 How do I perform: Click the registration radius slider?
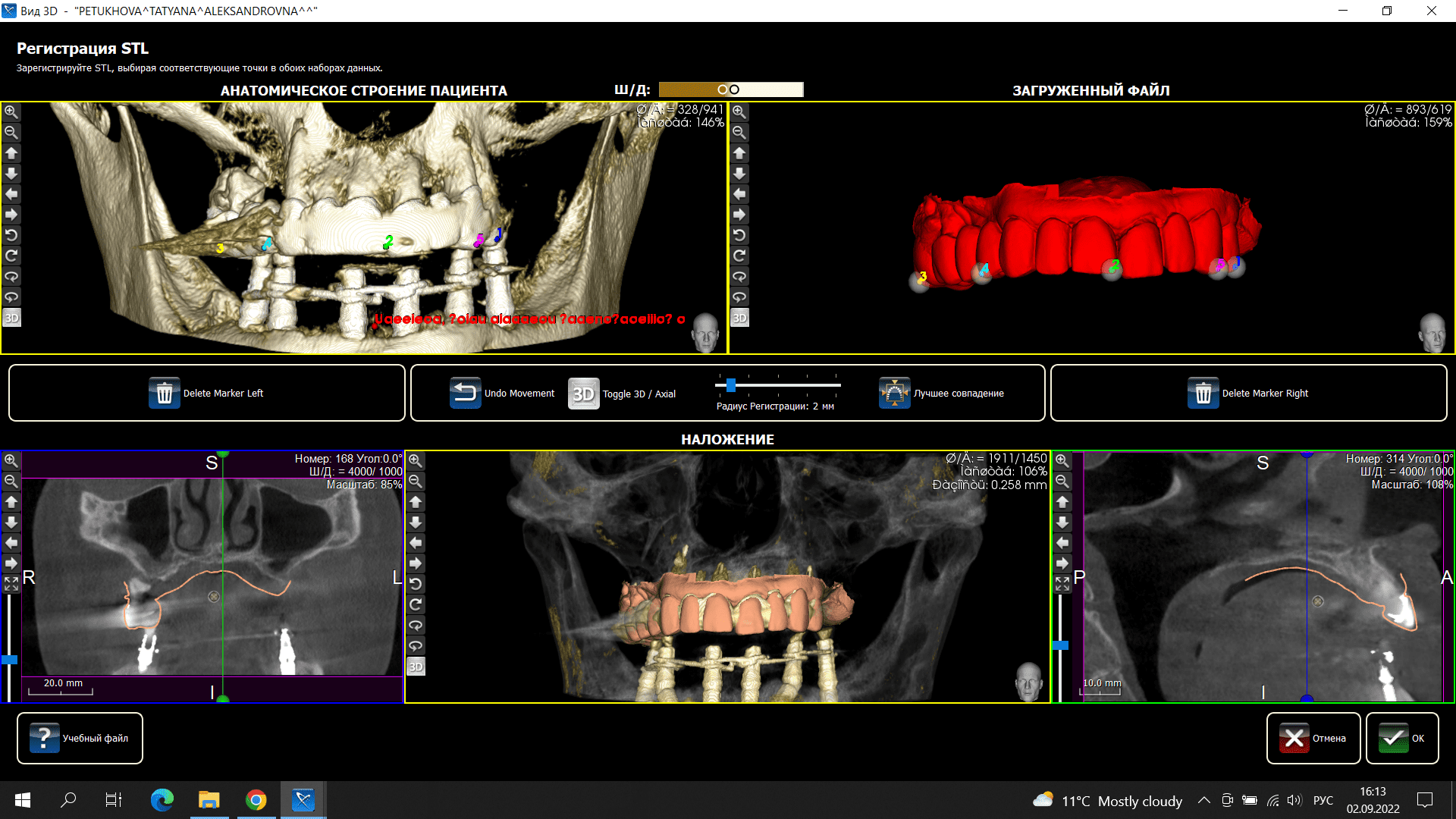731,385
